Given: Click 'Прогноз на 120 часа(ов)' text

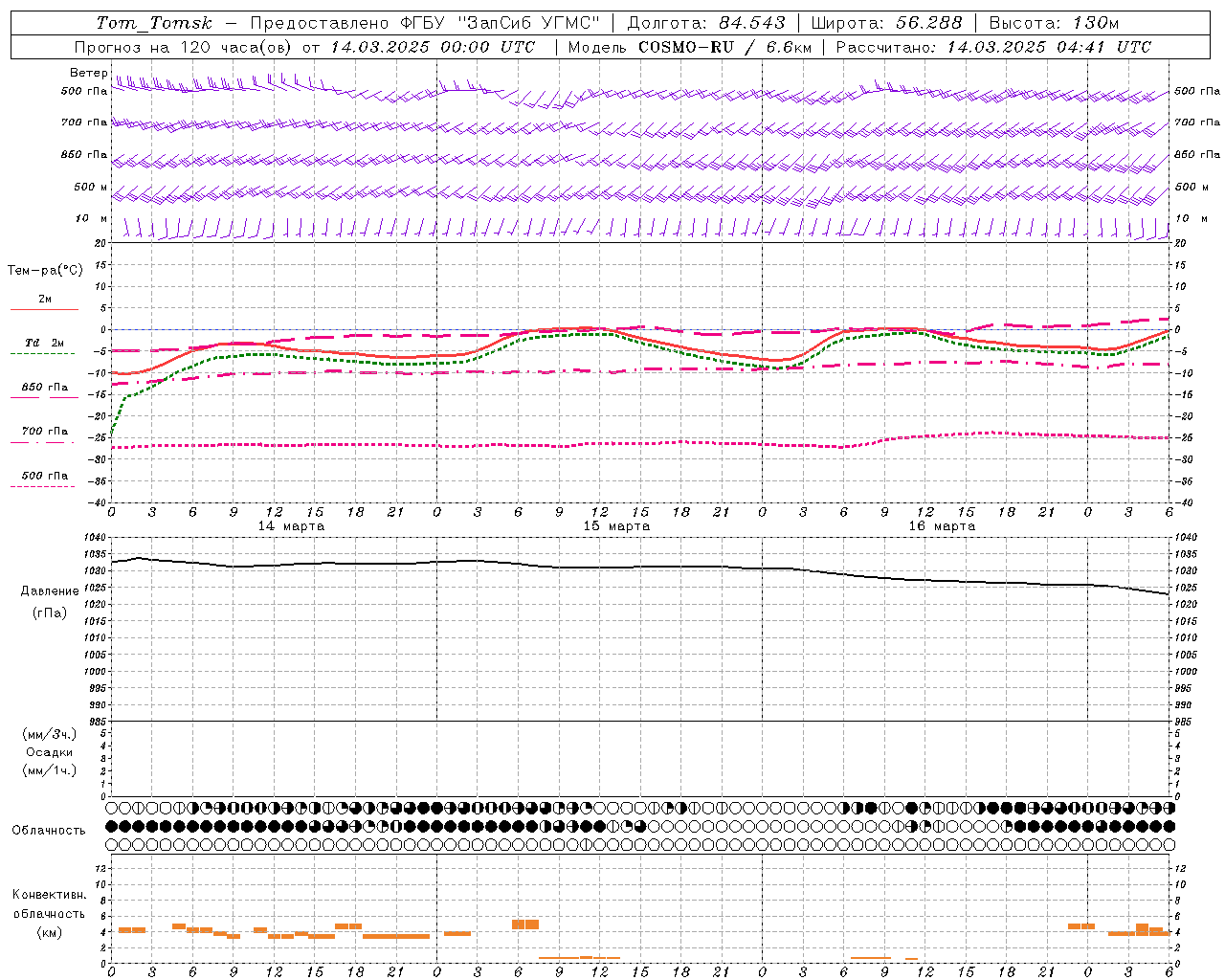Looking at the screenshot, I should point(184,47).
